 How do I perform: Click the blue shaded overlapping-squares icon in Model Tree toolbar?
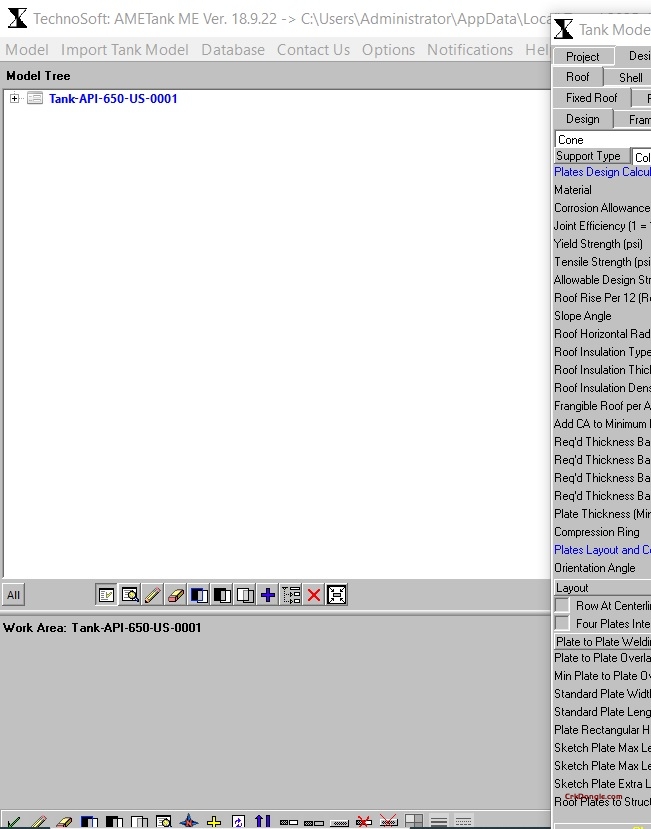(199, 595)
